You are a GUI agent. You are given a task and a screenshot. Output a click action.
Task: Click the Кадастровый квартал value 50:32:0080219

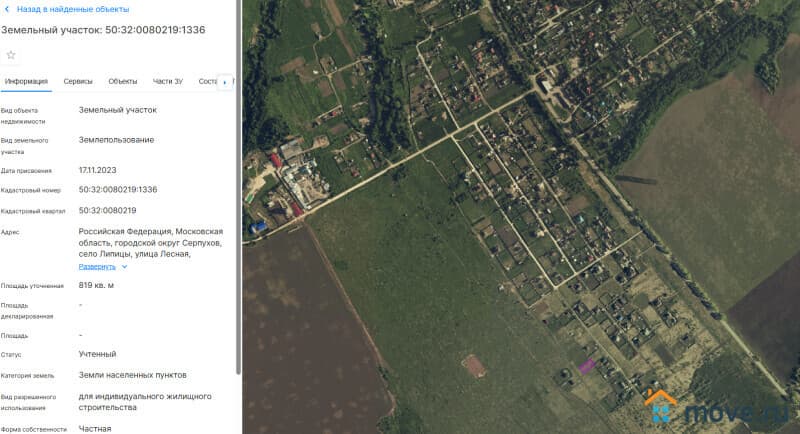[x=107, y=210]
